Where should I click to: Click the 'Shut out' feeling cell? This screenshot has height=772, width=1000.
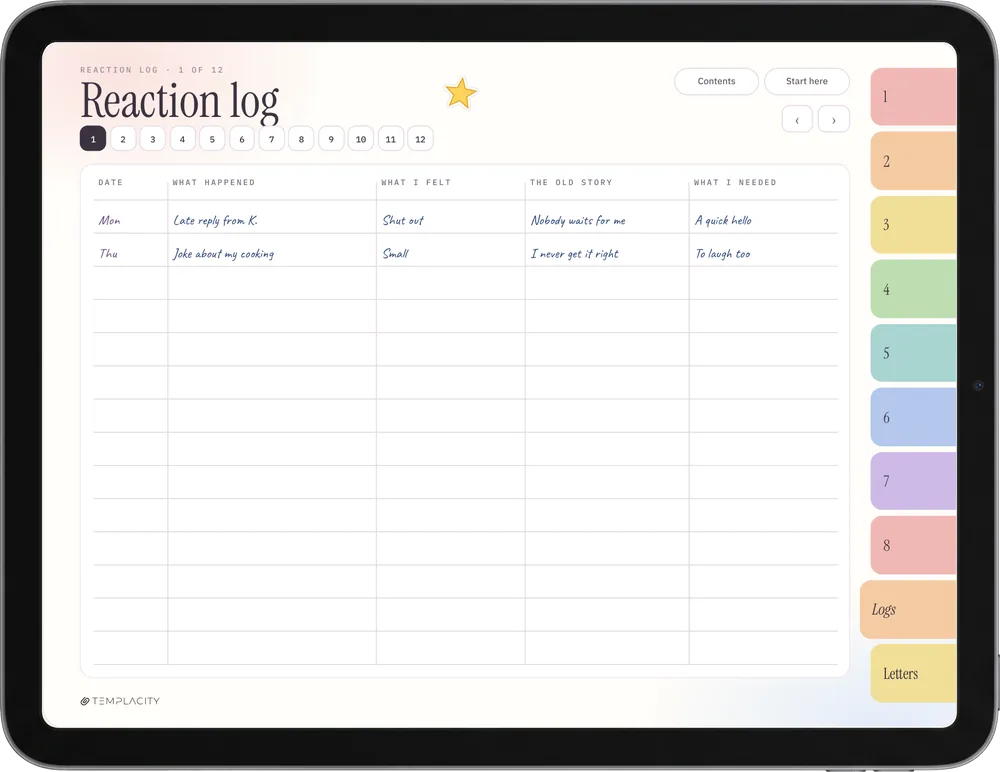(x=403, y=220)
